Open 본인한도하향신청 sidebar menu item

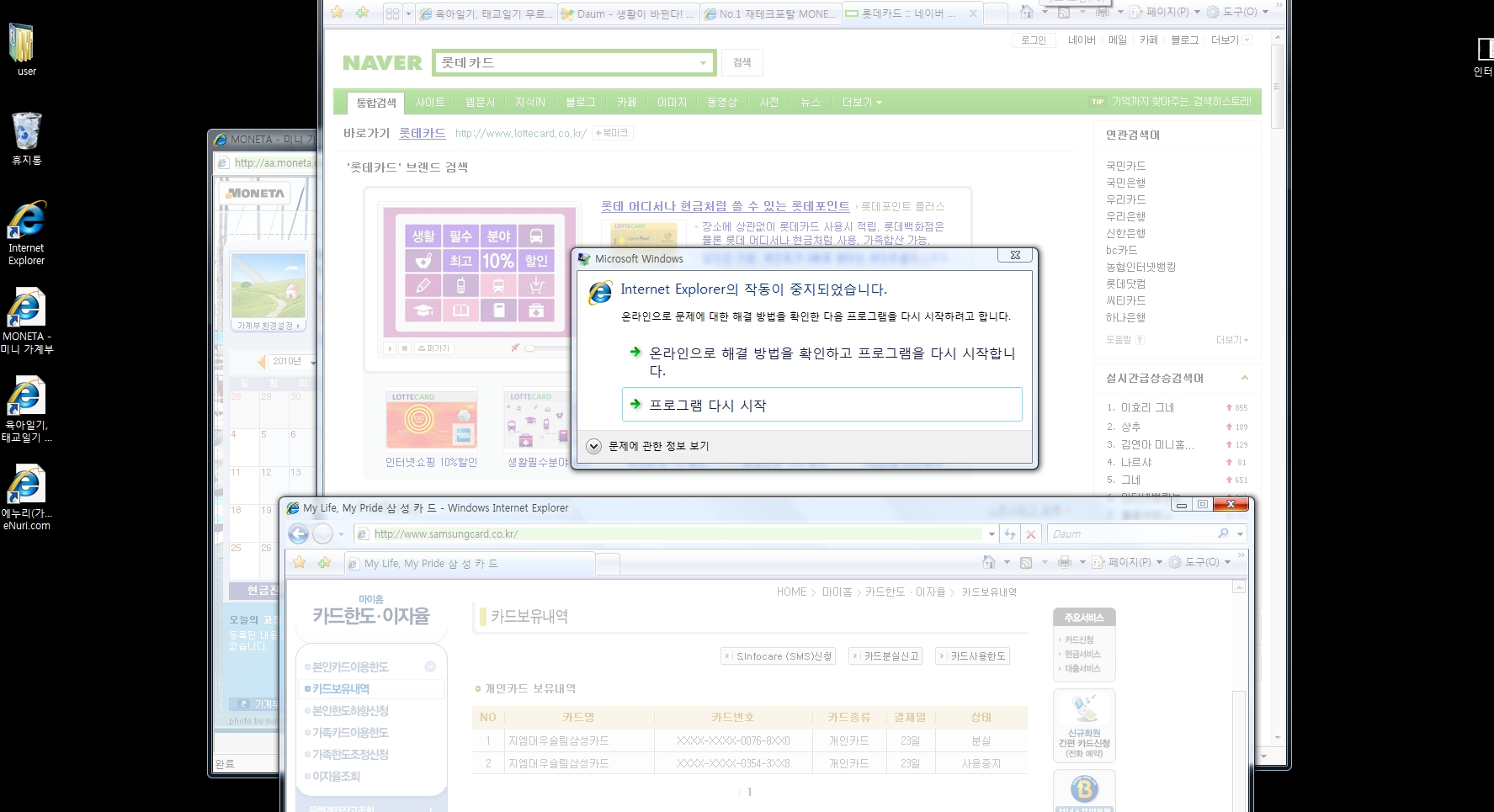(350, 710)
